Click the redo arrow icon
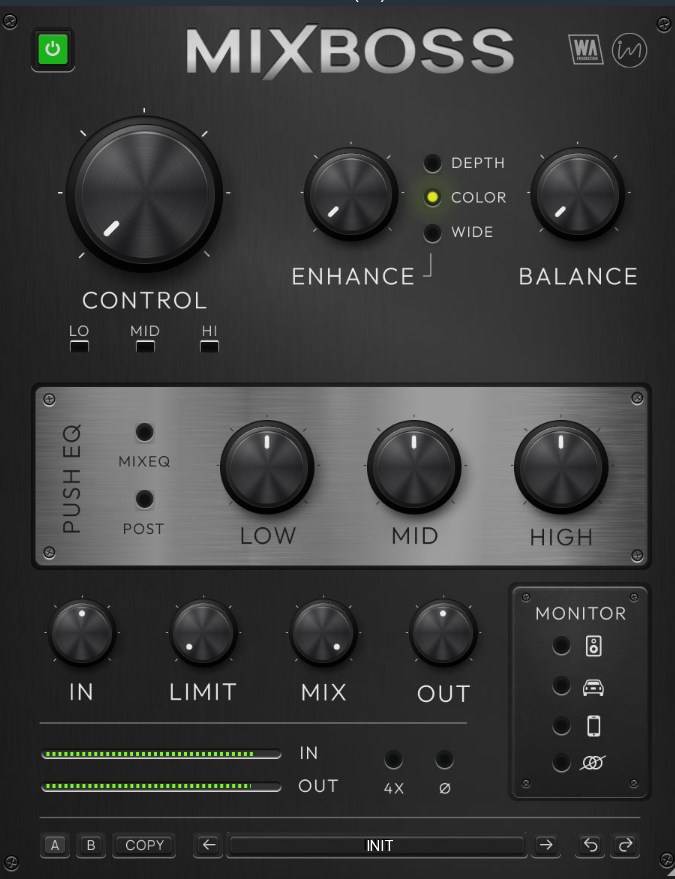675x879 pixels. click(625, 845)
